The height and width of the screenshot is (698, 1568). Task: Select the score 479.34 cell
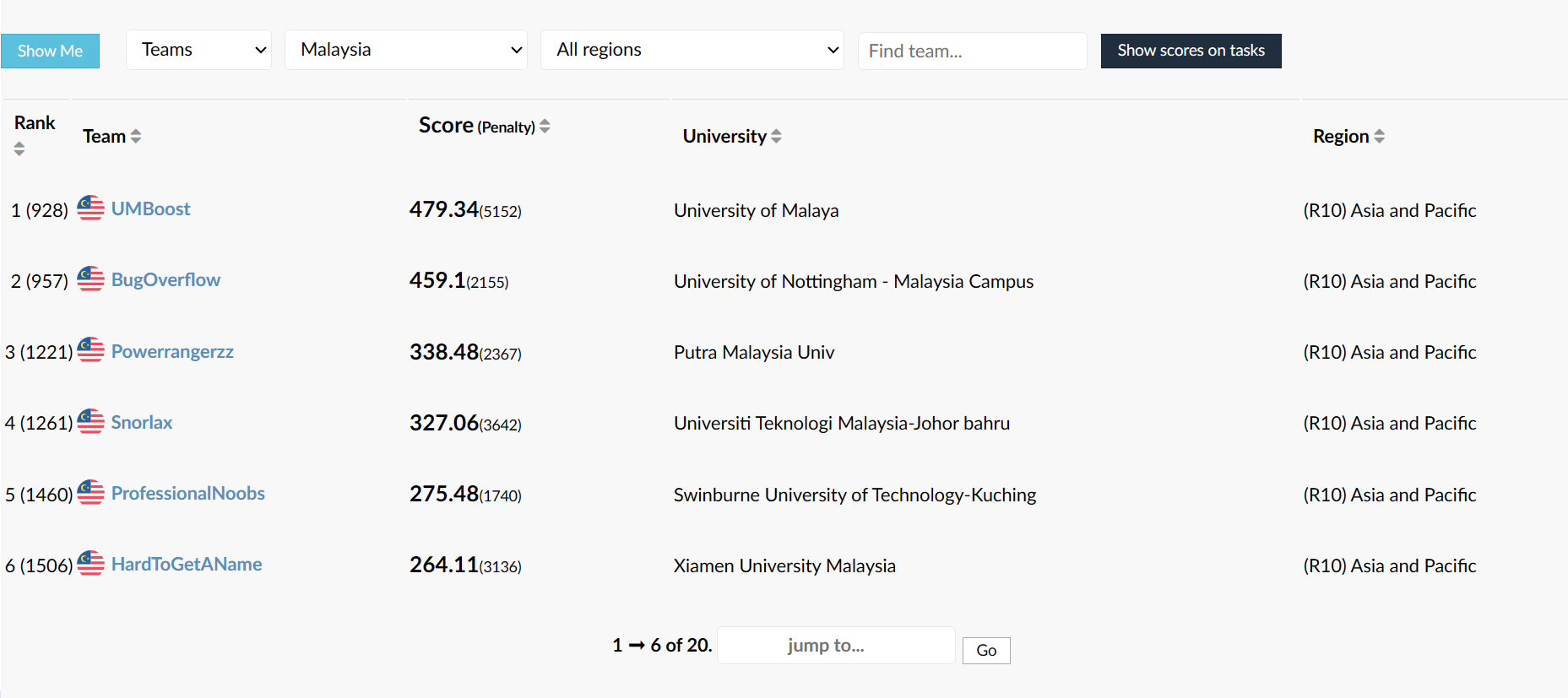tap(465, 209)
